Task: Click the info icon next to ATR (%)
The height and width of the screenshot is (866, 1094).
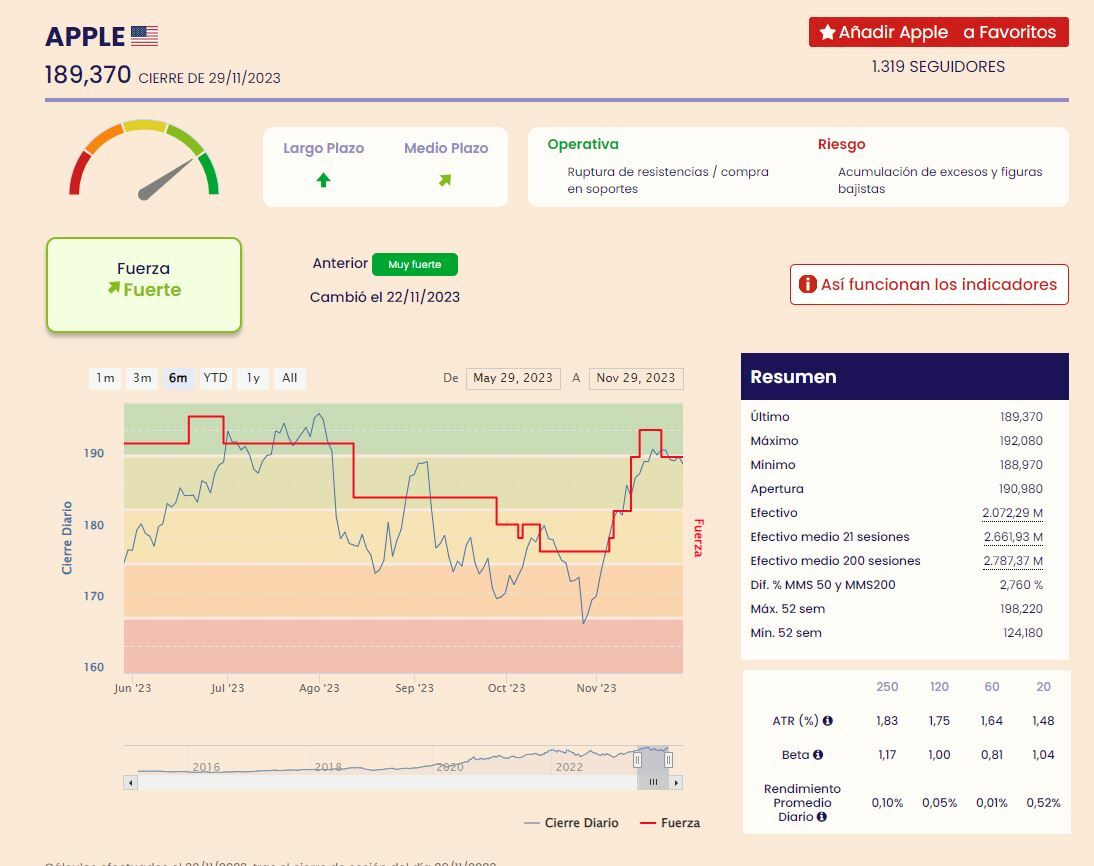Action: click(828, 721)
